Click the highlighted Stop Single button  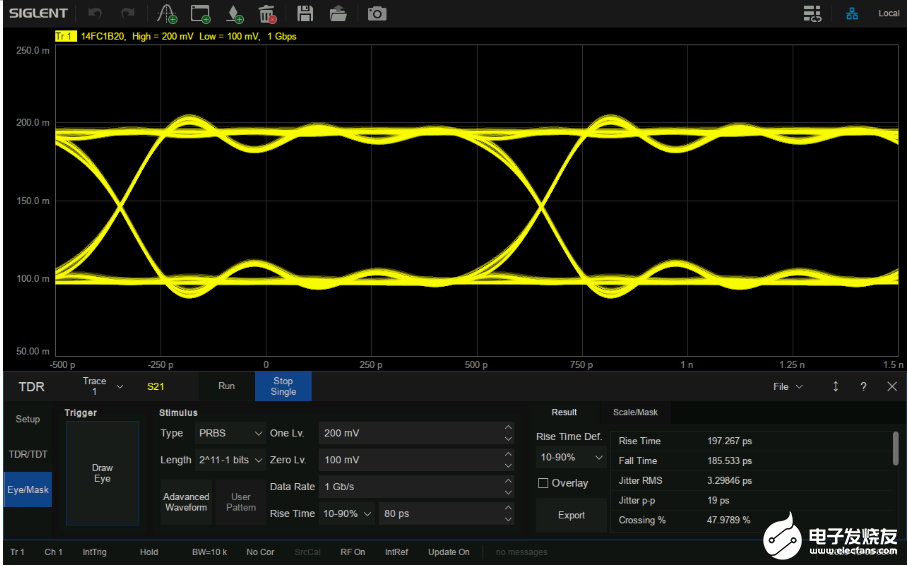(x=283, y=386)
